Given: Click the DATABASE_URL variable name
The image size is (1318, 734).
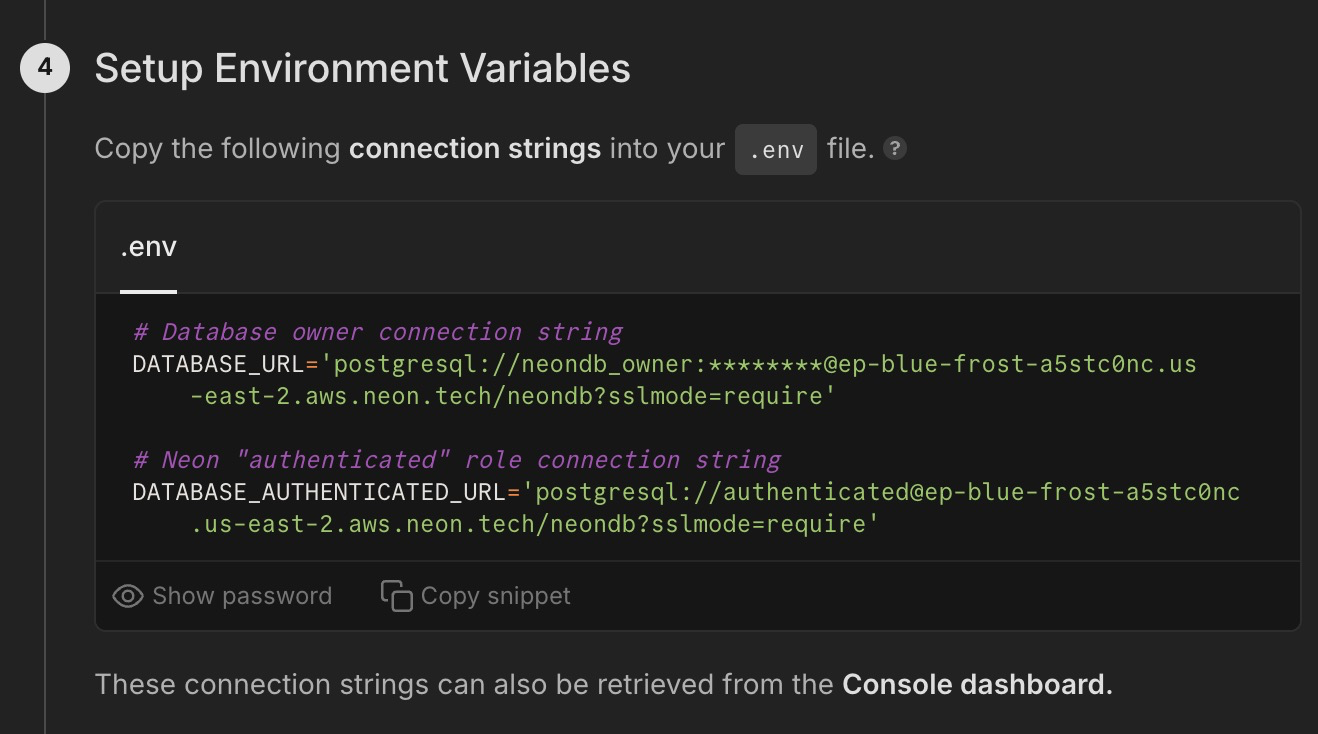Looking at the screenshot, I should tap(218, 364).
